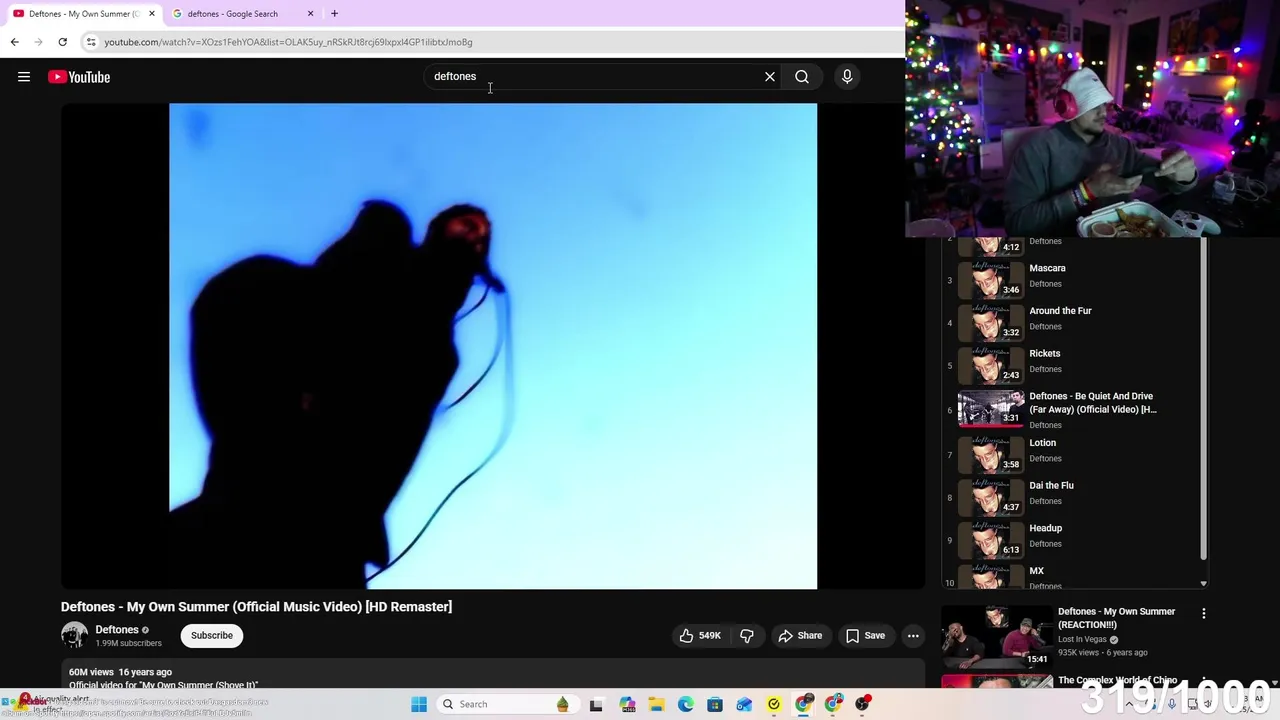Viewport: 1280px width, 720px height.
Task: Click the browser address bar URL
Action: pyautogui.click(x=288, y=42)
